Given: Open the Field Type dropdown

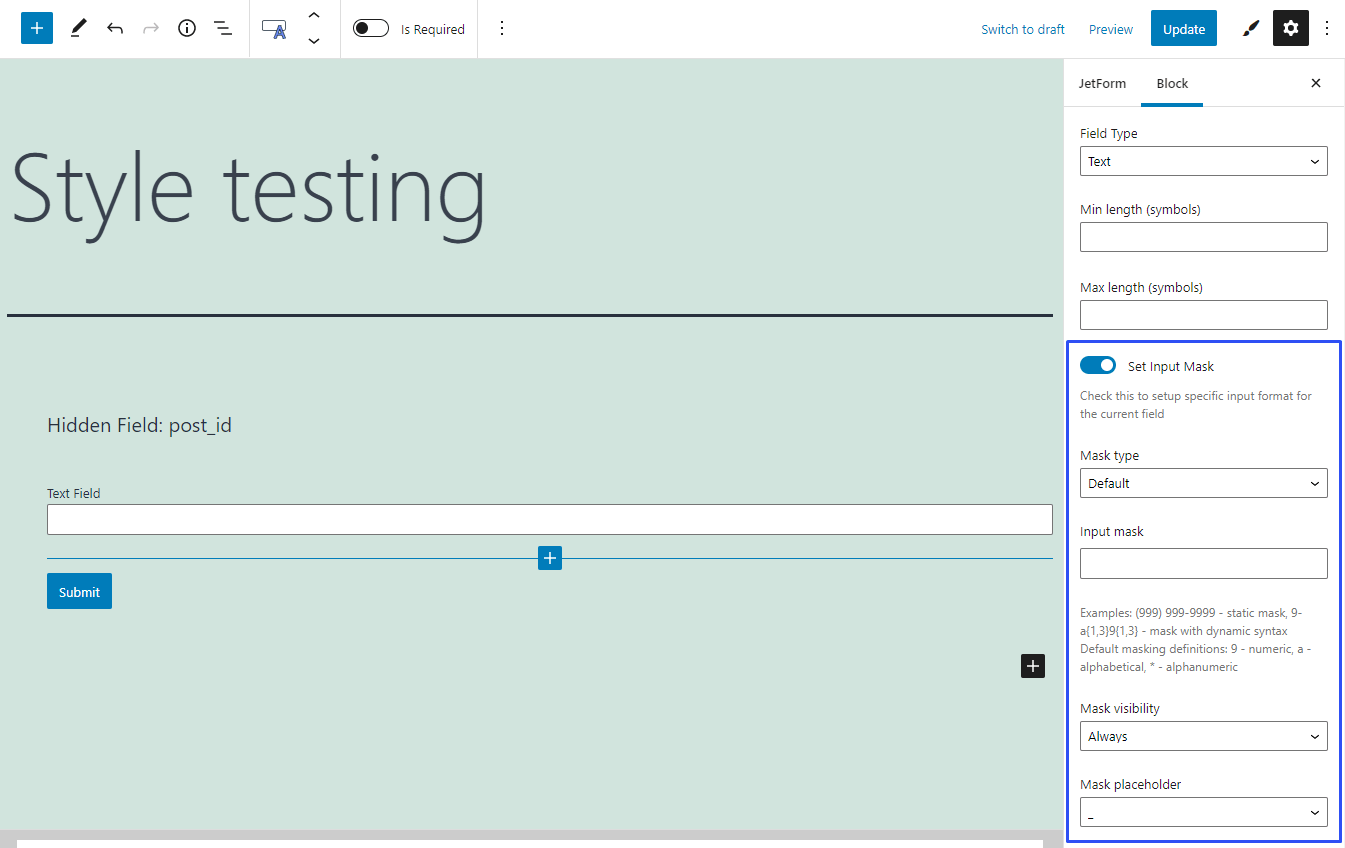Looking at the screenshot, I should tap(1203, 161).
